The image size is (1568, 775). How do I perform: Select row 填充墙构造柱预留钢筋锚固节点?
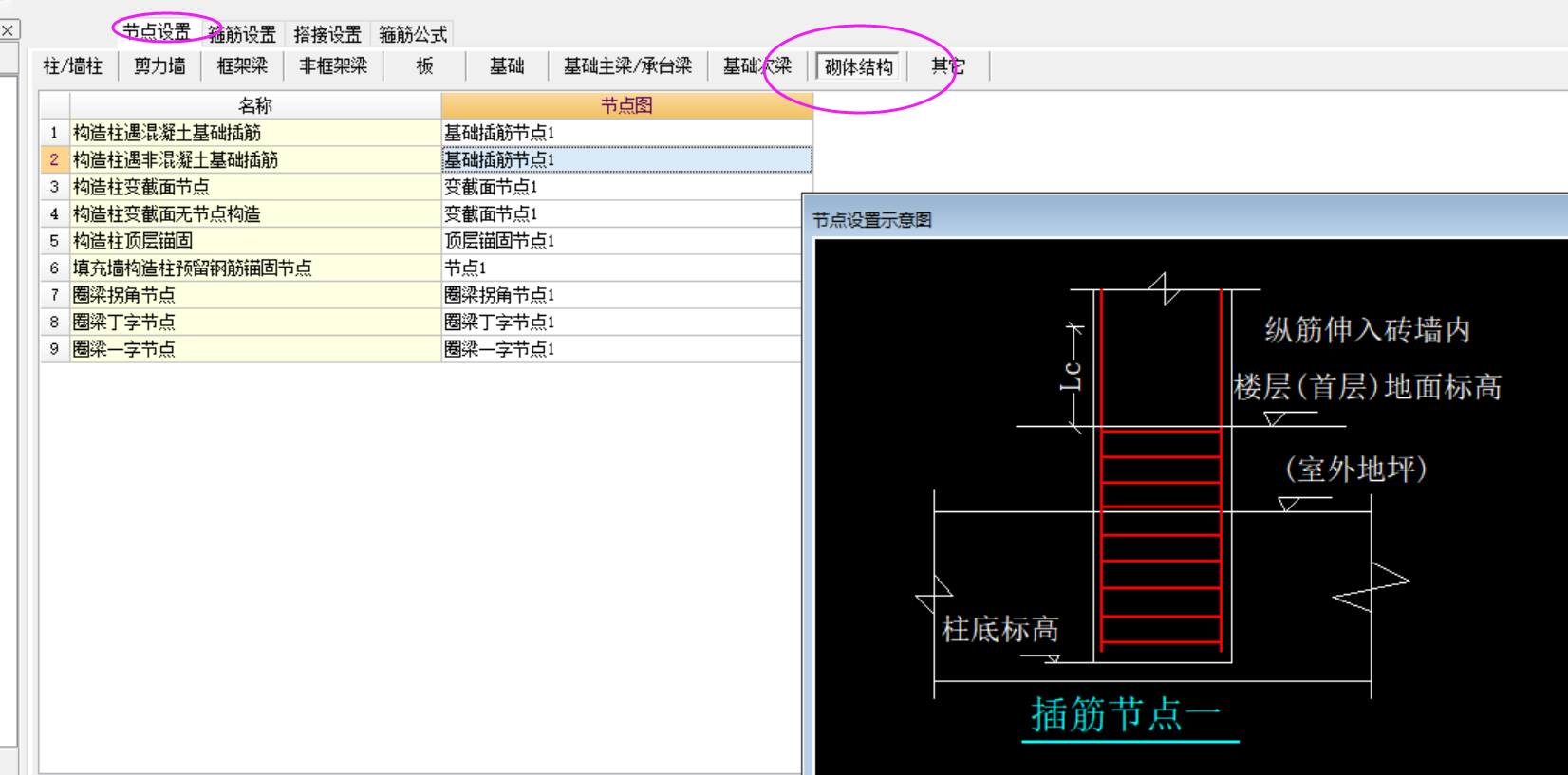click(x=255, y=268)
